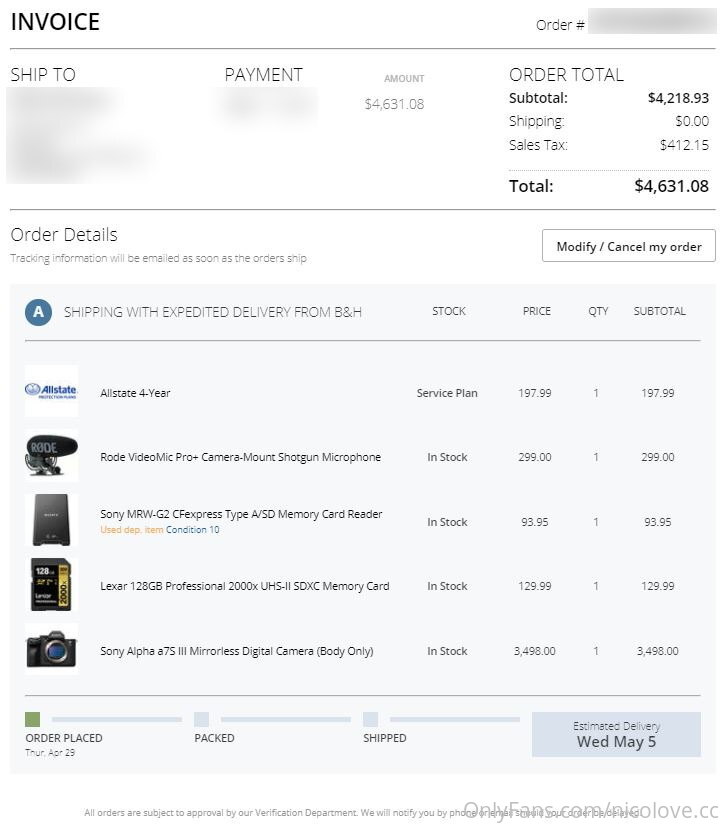Click the Packed progress step square
Viewport: 724px width, 829px height.
click(x=201, y=720)
